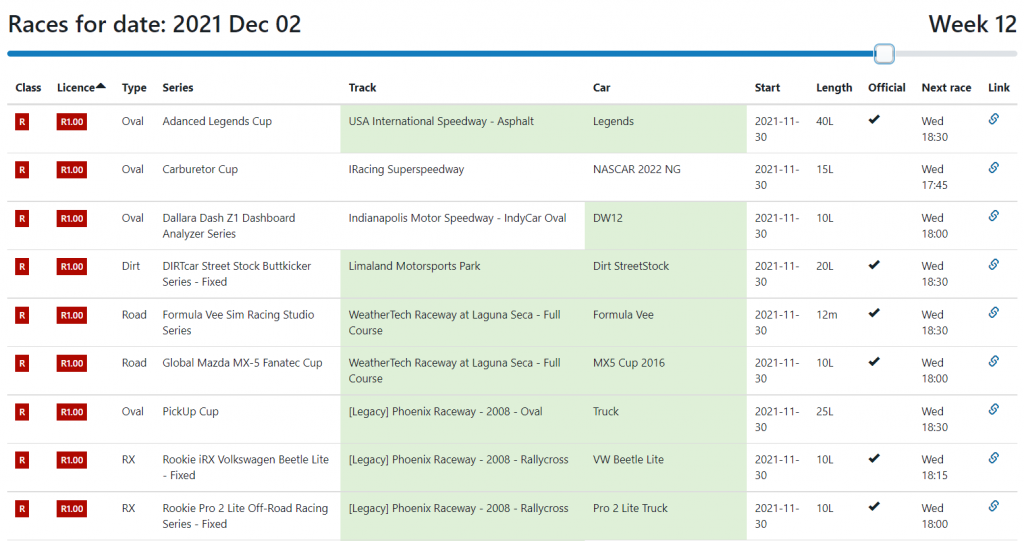Click R1.00 licence badge in Formula Vee row
This screenshot has width=1024, height=541.
pos(72,315)
